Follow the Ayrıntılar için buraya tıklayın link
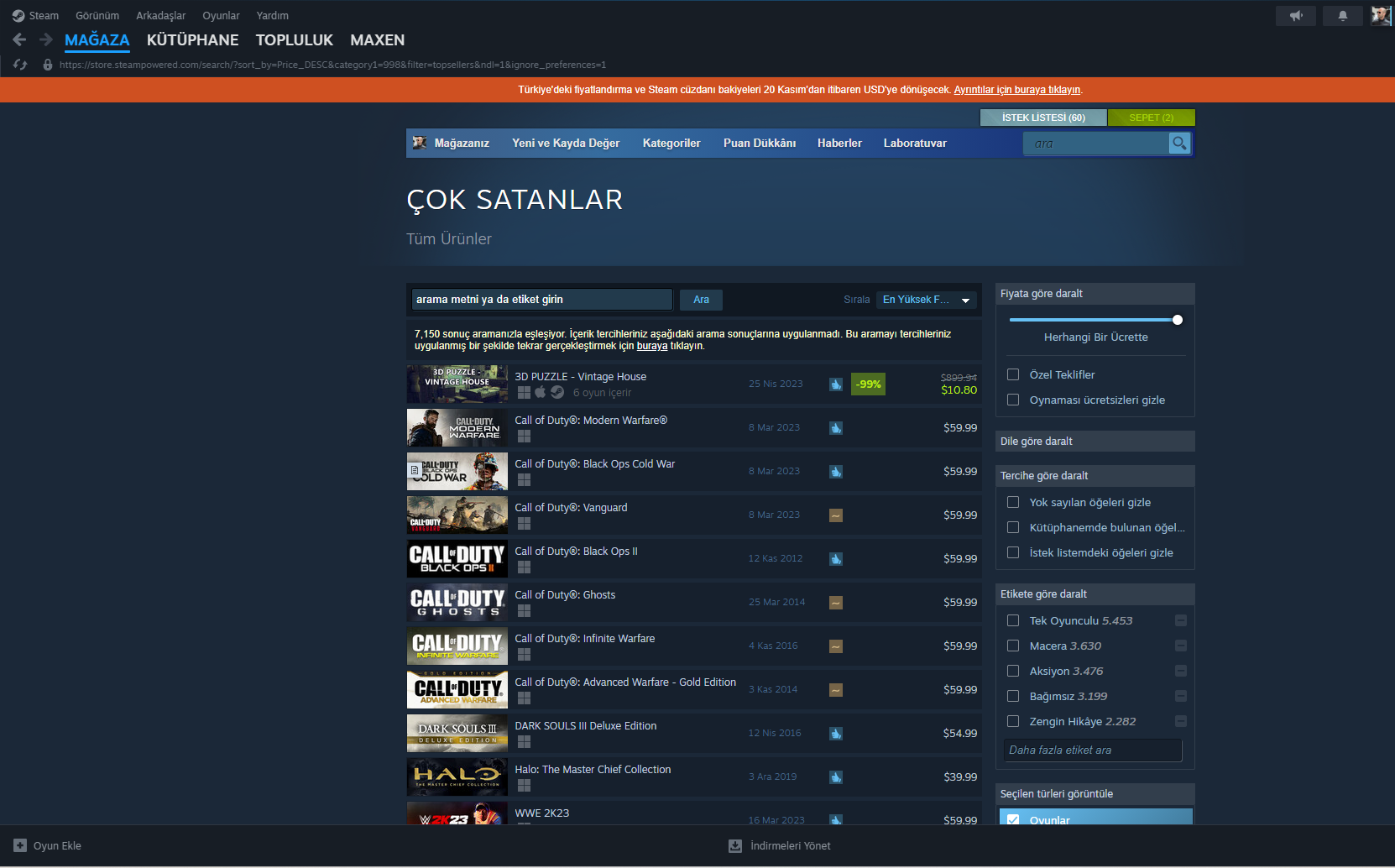Viewport: 1395px width, 868px height. tap(1017, 90)
